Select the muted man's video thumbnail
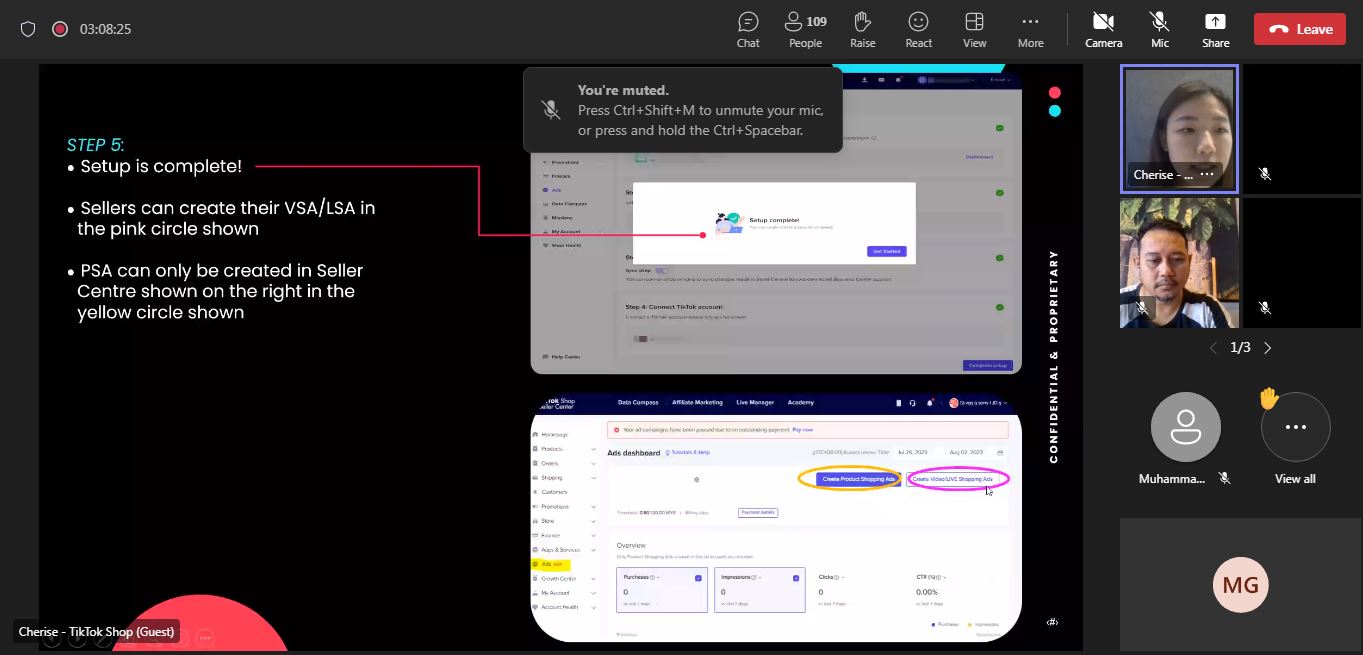This screenshot has width=1363, height=655. pyautogui.click(x=1179, y=263)
